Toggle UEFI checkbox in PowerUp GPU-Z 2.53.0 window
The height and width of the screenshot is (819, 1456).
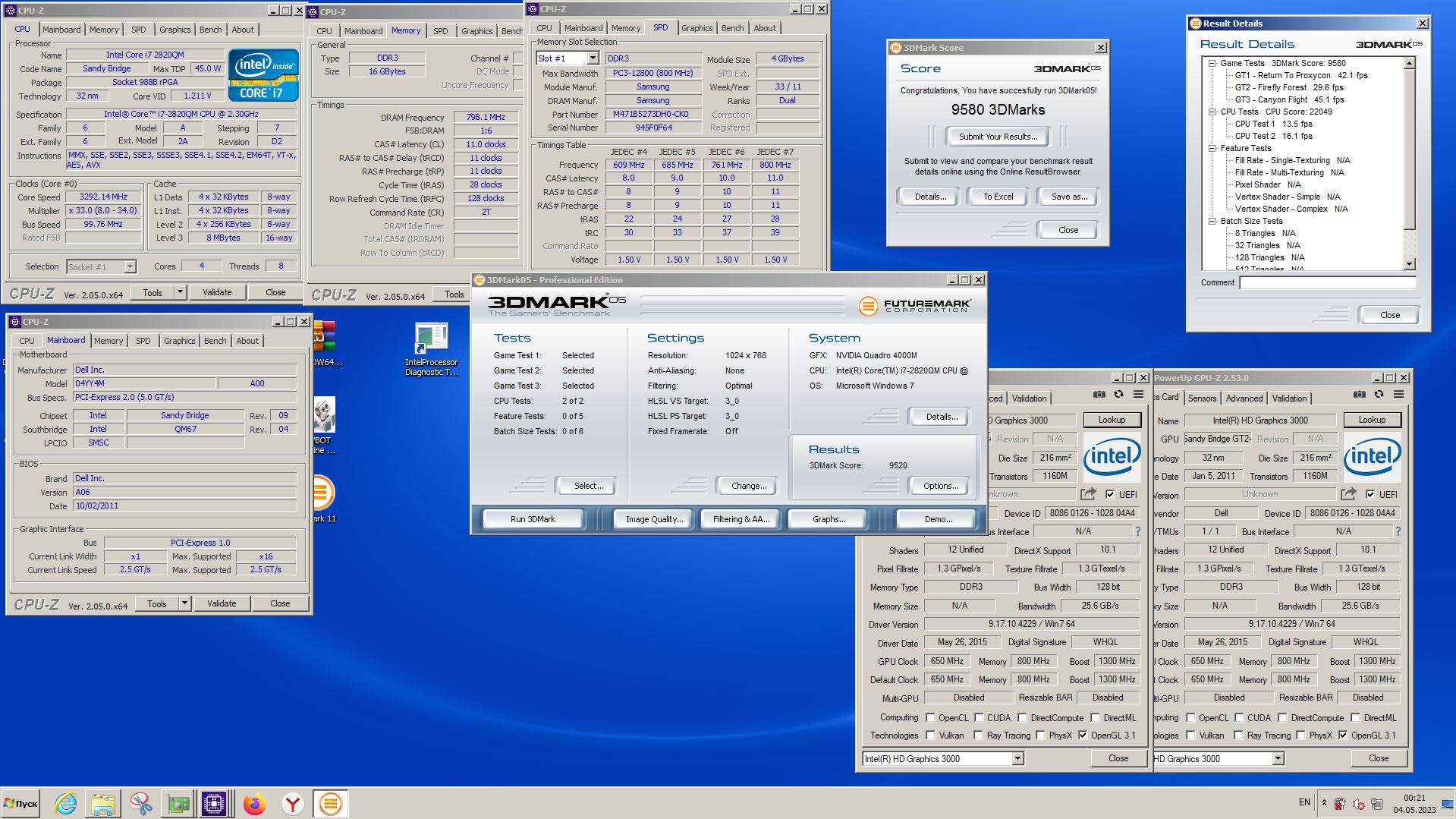[1370, 494]
